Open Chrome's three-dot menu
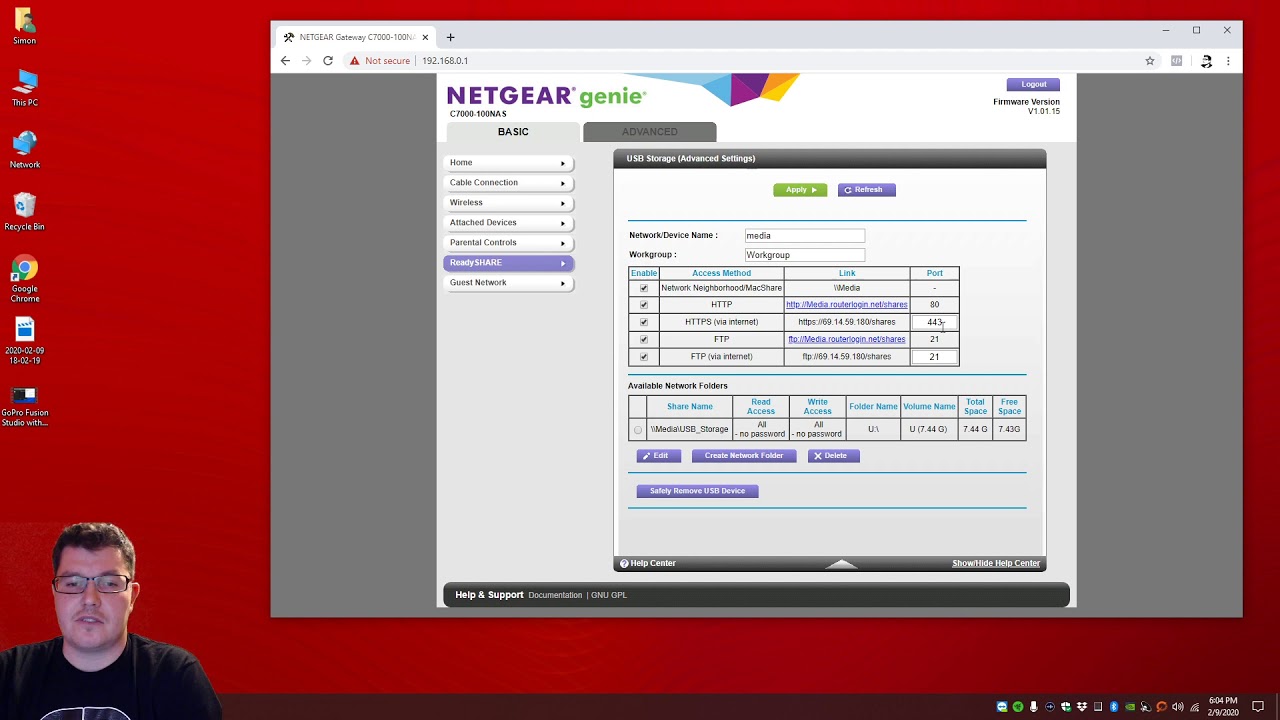 tap(1228, 61)
